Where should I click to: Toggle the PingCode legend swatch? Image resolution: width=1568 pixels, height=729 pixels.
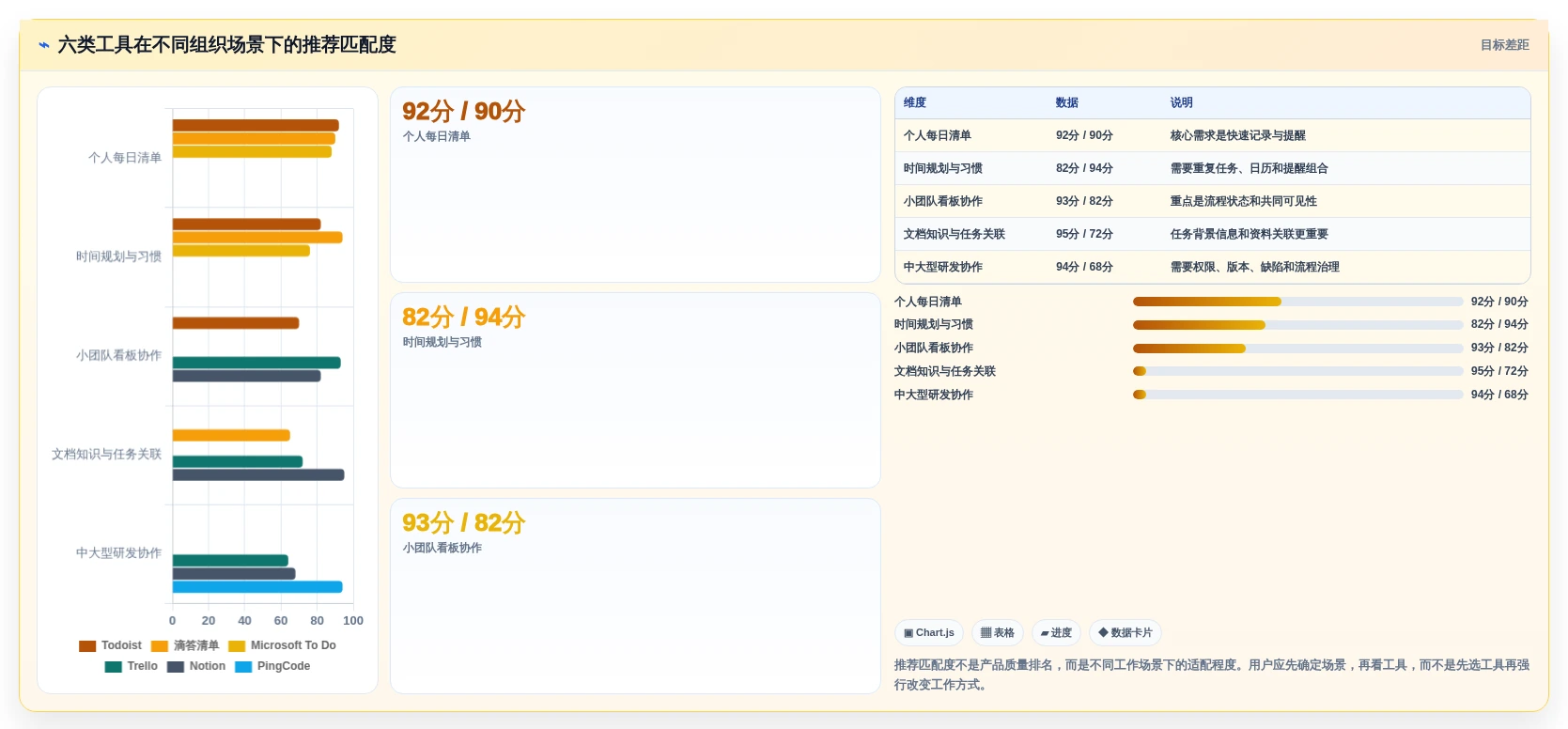[243, 666]
